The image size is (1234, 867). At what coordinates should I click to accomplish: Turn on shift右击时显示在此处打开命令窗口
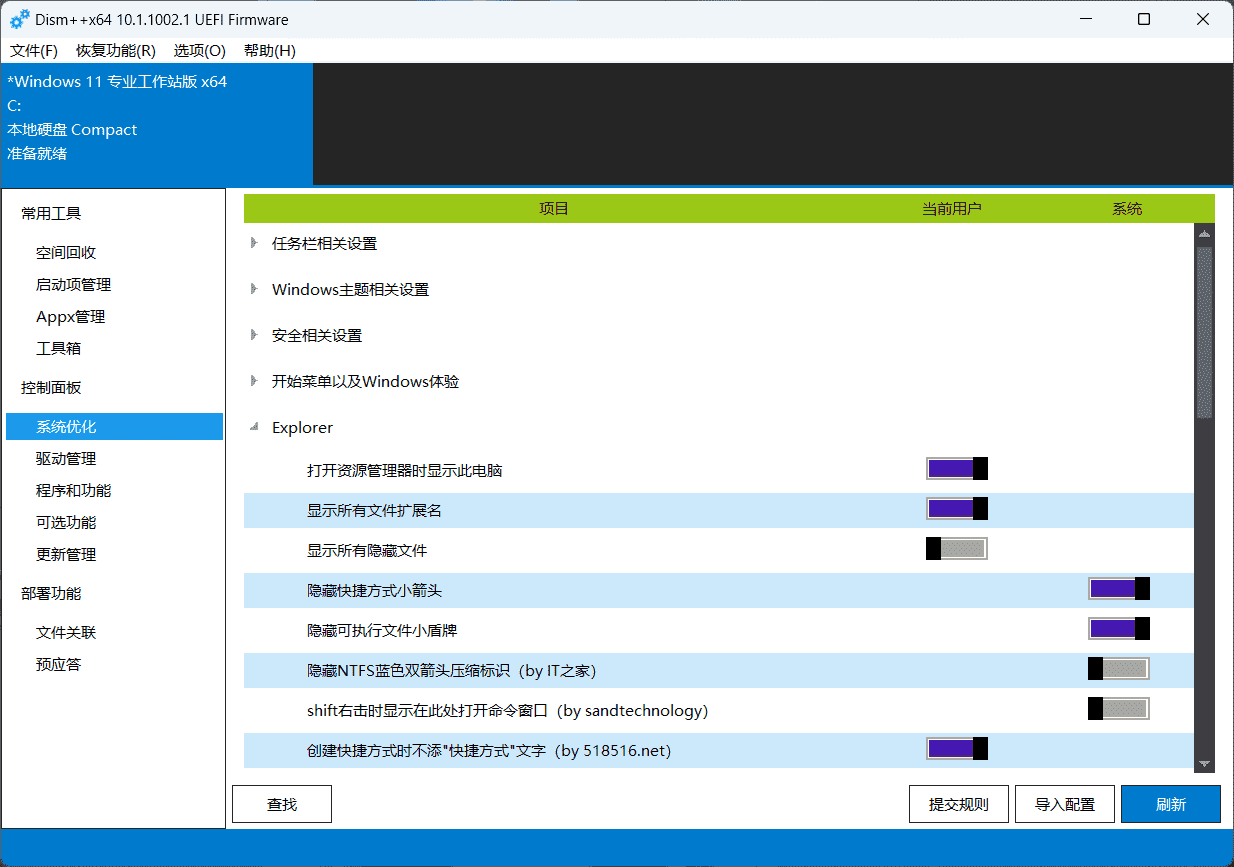(1118, 708)
